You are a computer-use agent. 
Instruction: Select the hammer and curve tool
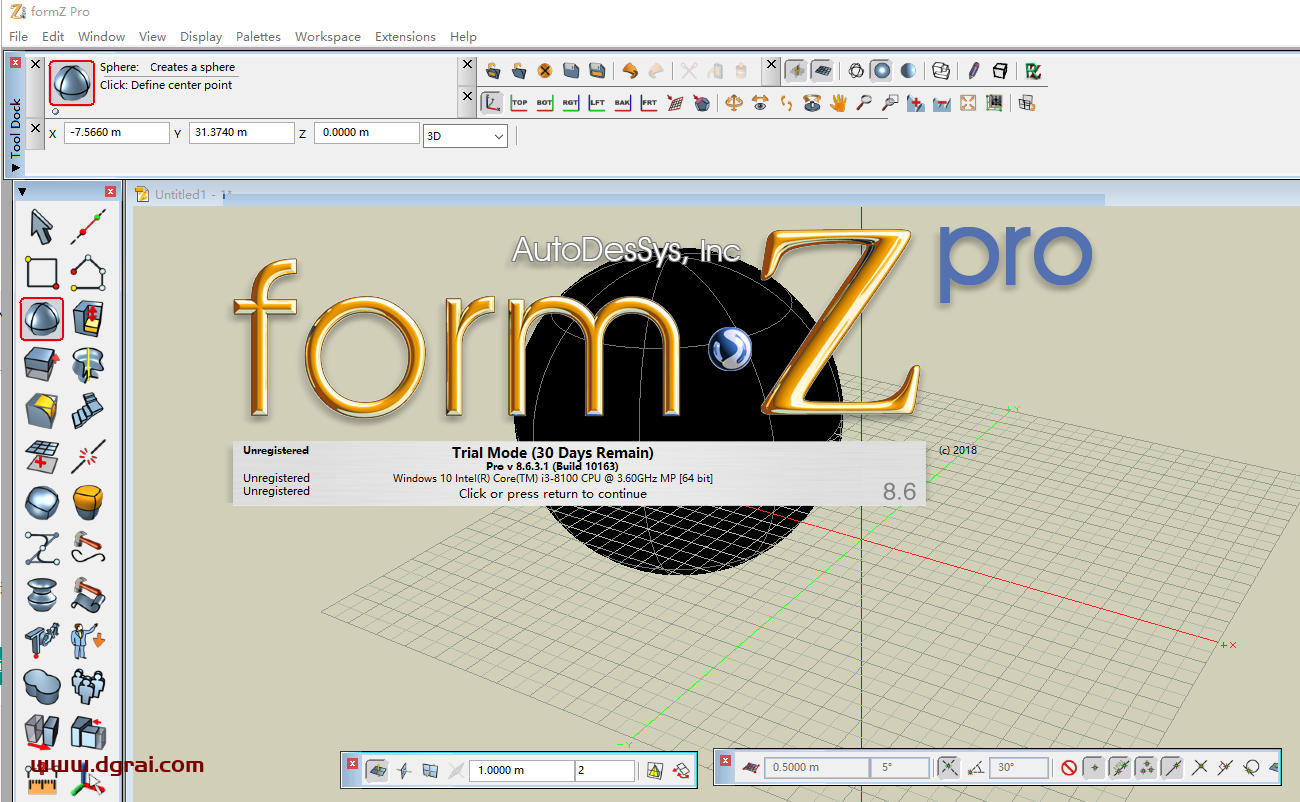pyautogui.click(x=89, y=548)
